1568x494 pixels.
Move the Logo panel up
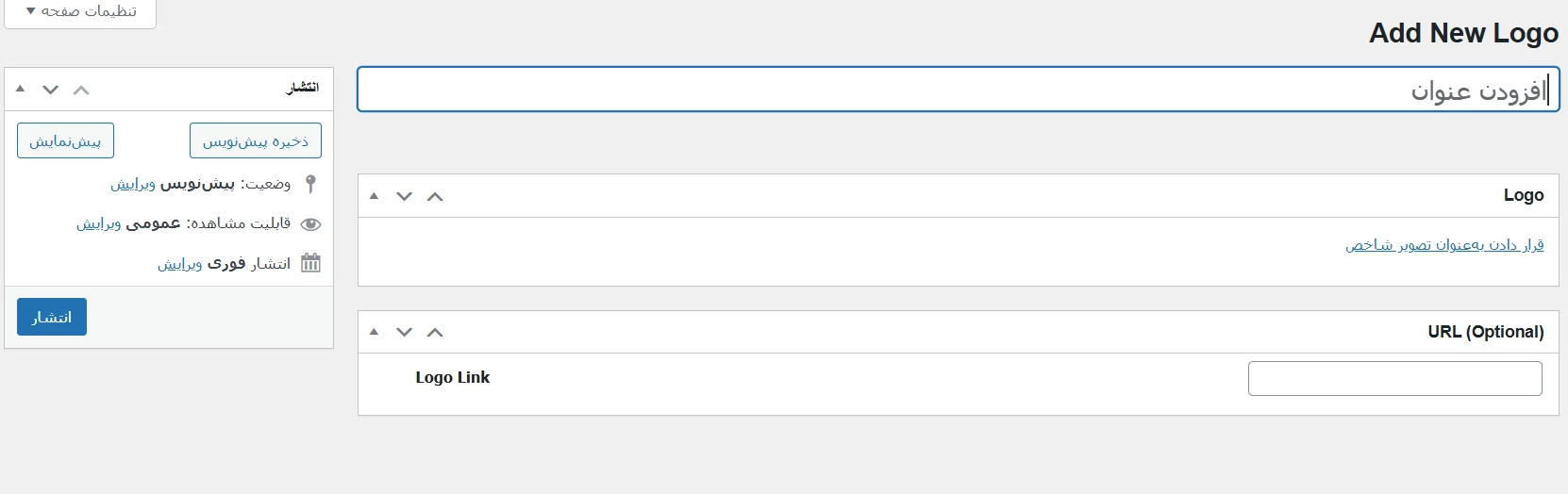pos(435,197)
